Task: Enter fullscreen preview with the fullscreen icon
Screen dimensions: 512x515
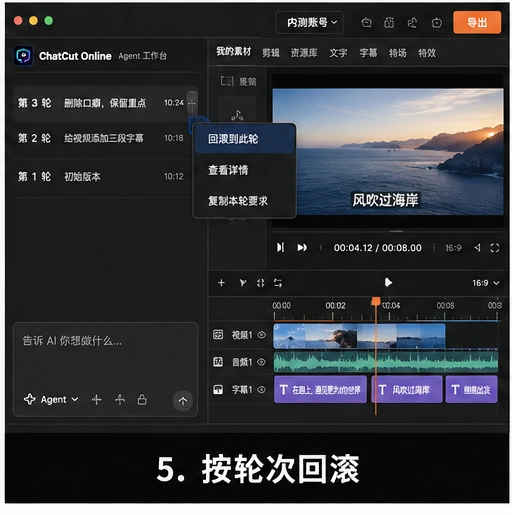Action: click(x=495, y=248)
